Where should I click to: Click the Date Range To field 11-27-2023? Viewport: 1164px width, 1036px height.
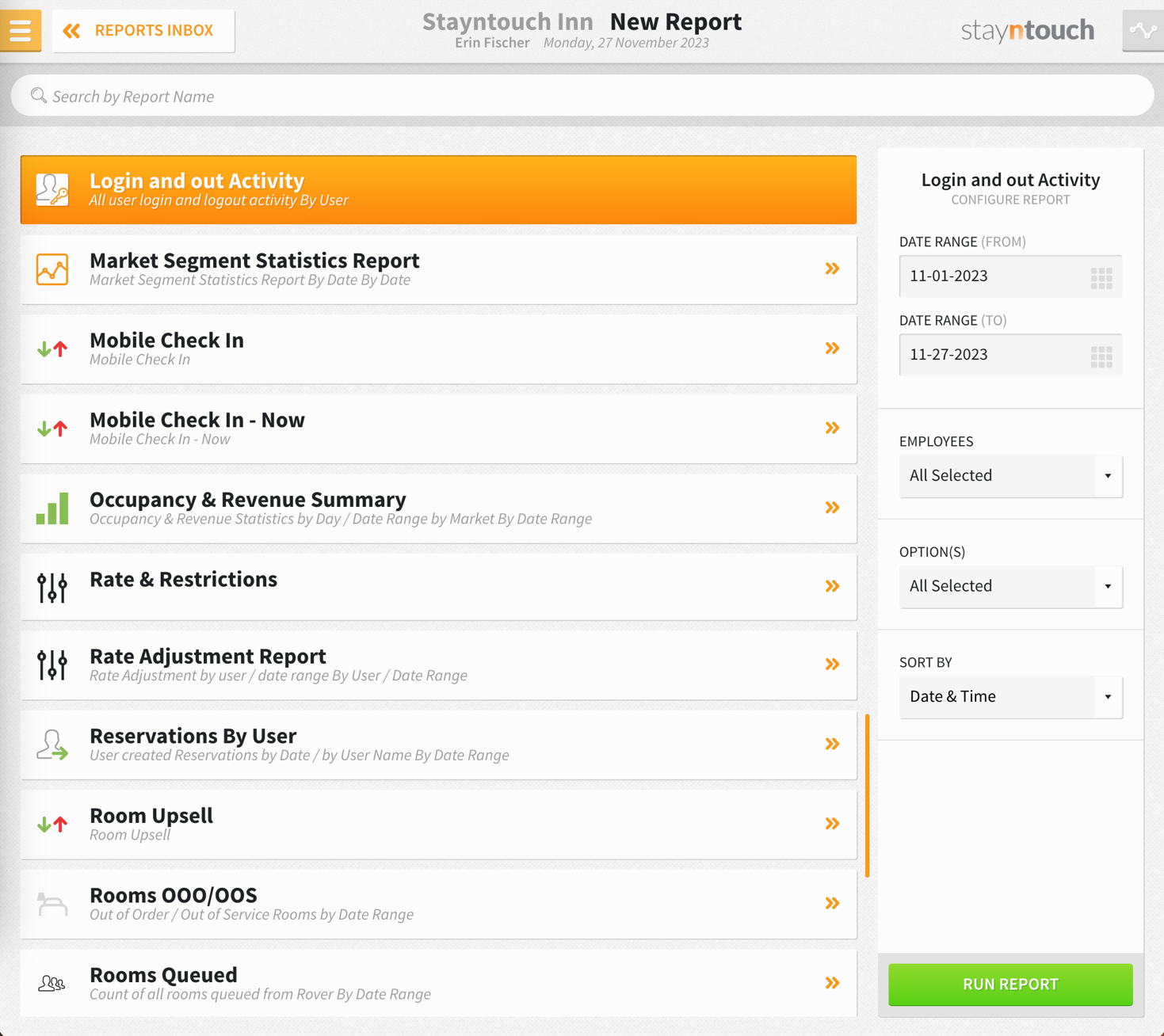point(1010,355)
